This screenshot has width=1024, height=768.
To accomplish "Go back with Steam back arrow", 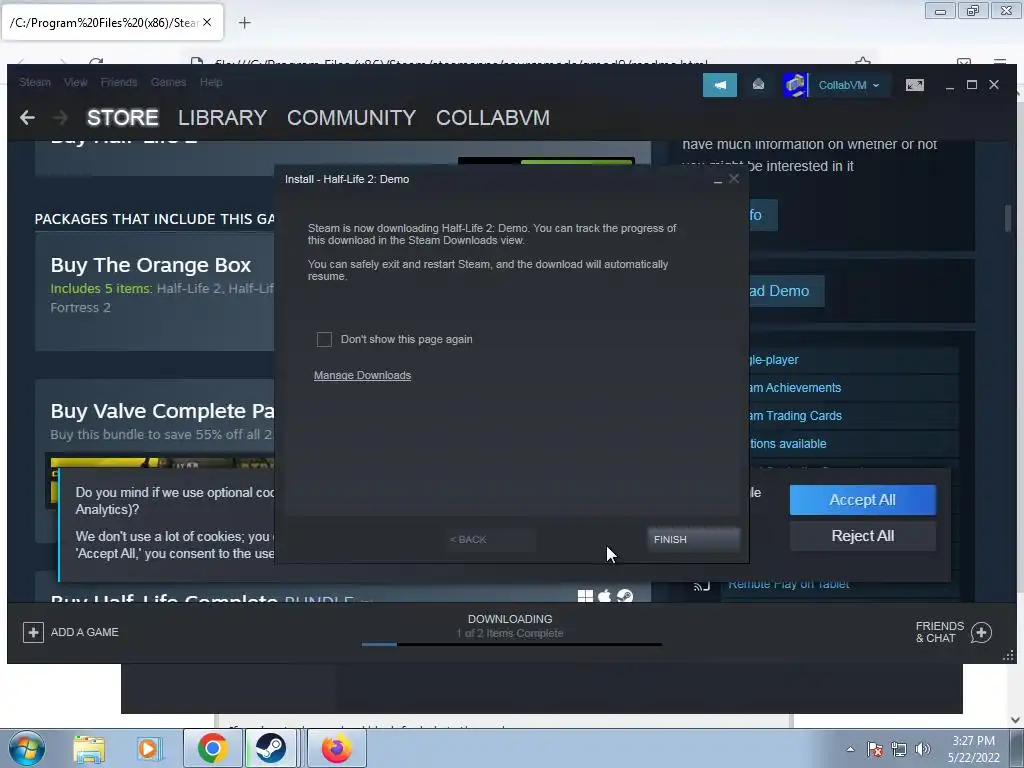I will (27, 118).
